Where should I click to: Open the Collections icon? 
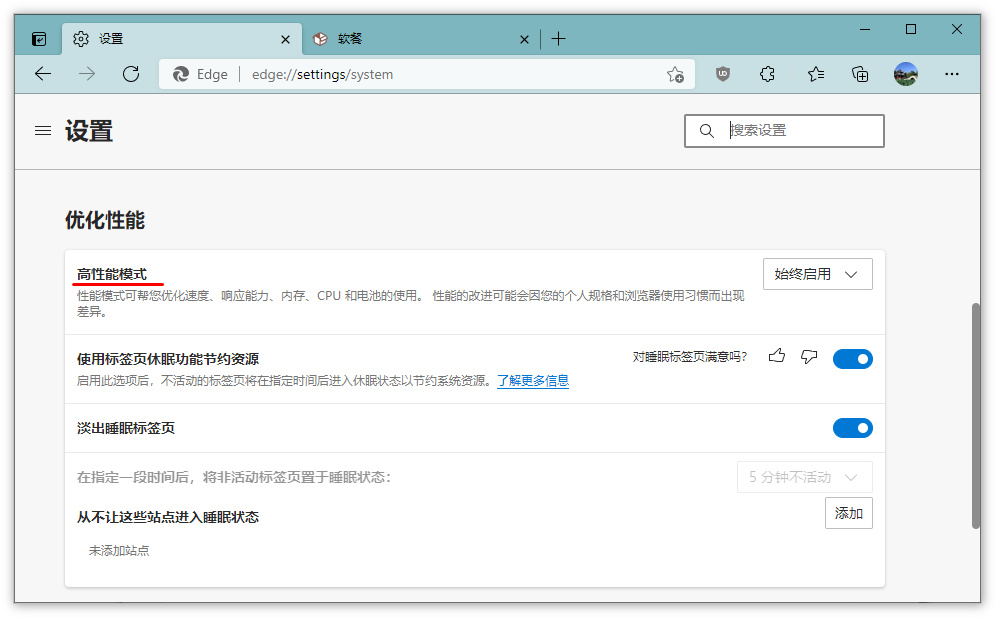pos(860,74)
